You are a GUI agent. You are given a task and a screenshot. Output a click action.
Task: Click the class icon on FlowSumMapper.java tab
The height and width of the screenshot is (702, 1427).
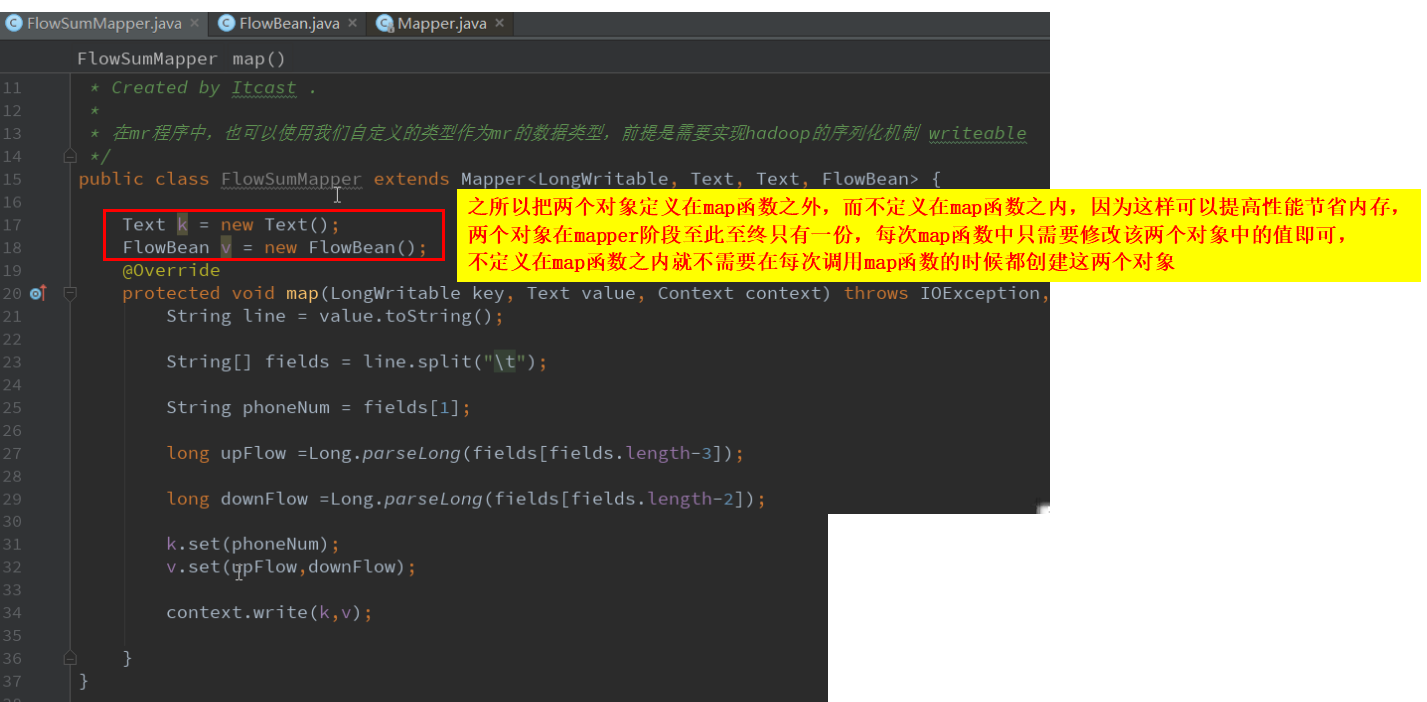14,23
